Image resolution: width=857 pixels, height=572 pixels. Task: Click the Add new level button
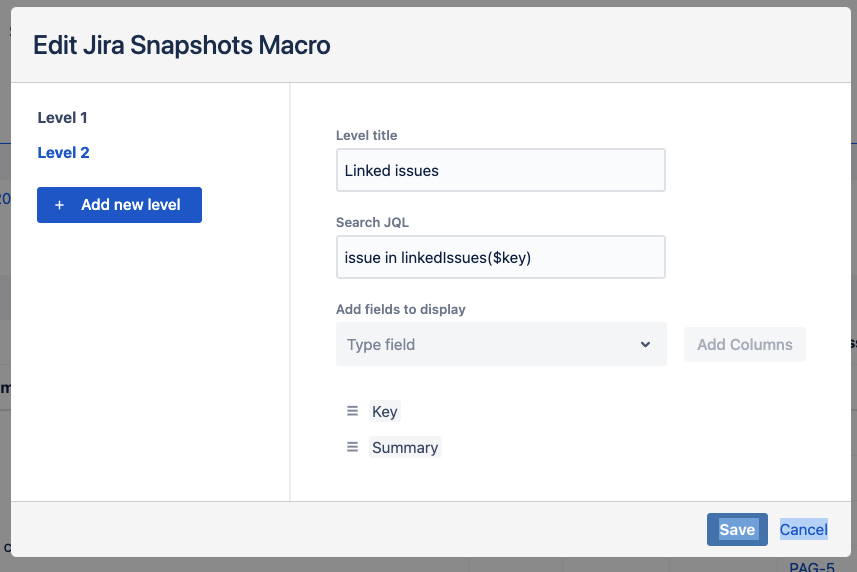coord(119,205)
